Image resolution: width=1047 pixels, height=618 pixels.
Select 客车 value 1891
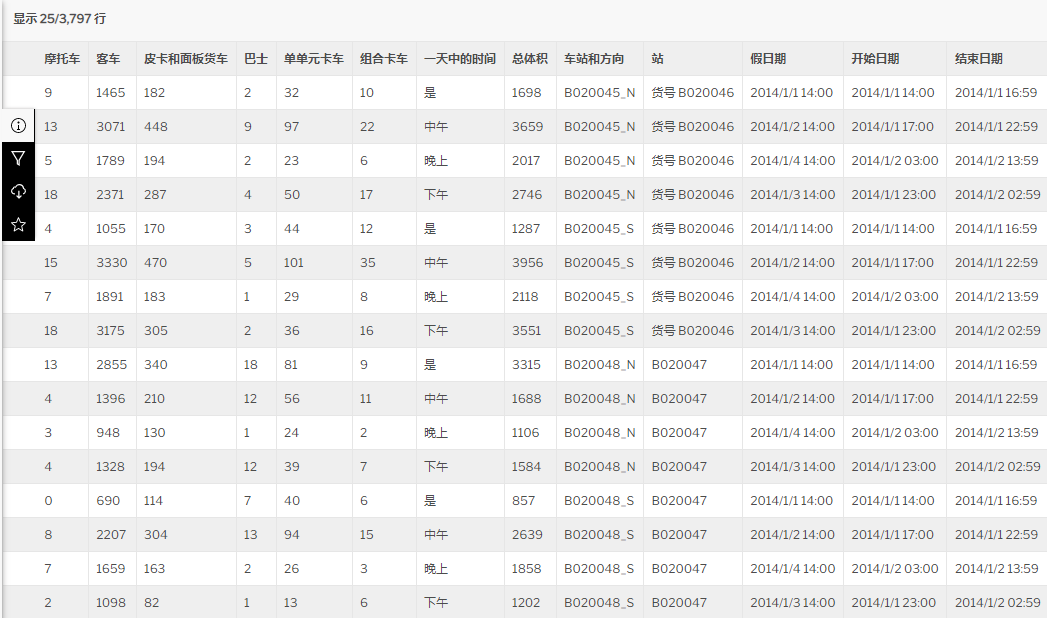pos(110,297)
